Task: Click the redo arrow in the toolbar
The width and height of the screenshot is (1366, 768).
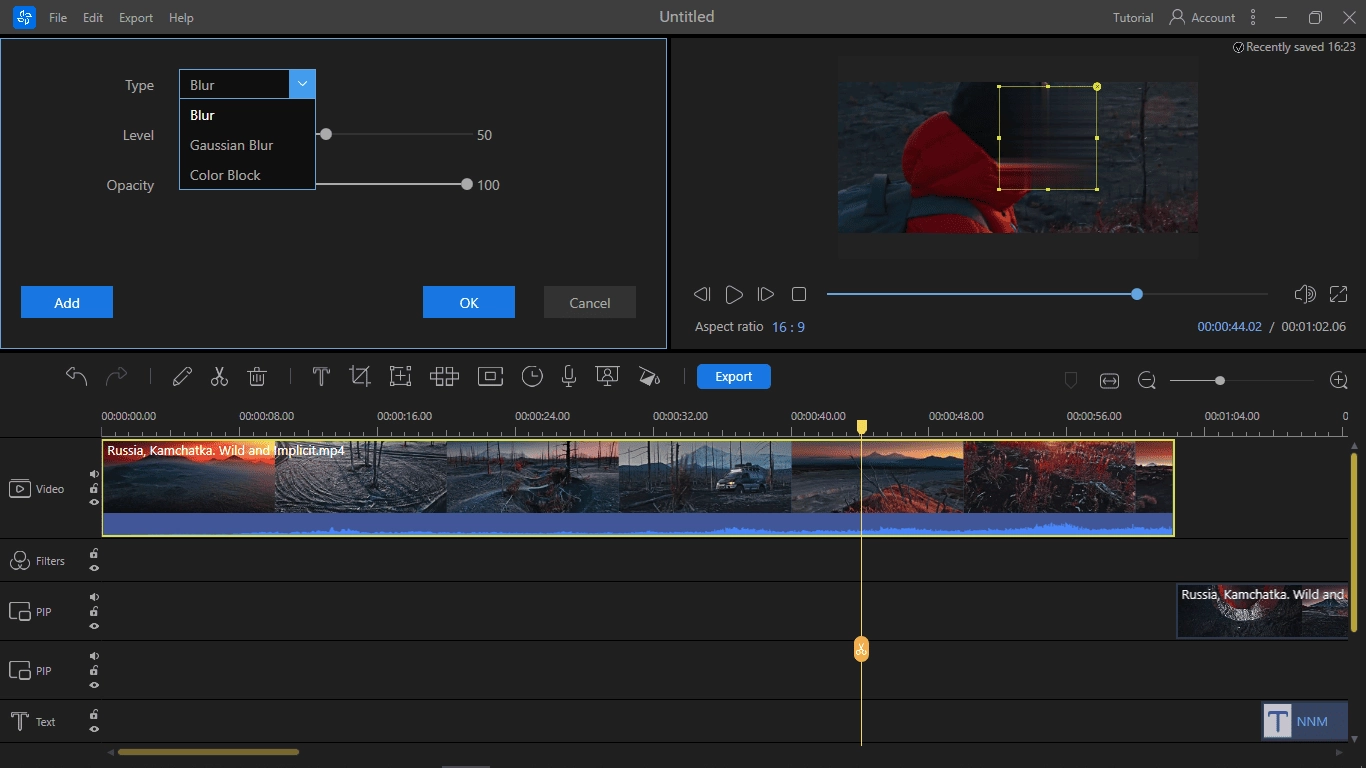Action: click(x=116, y=376)
